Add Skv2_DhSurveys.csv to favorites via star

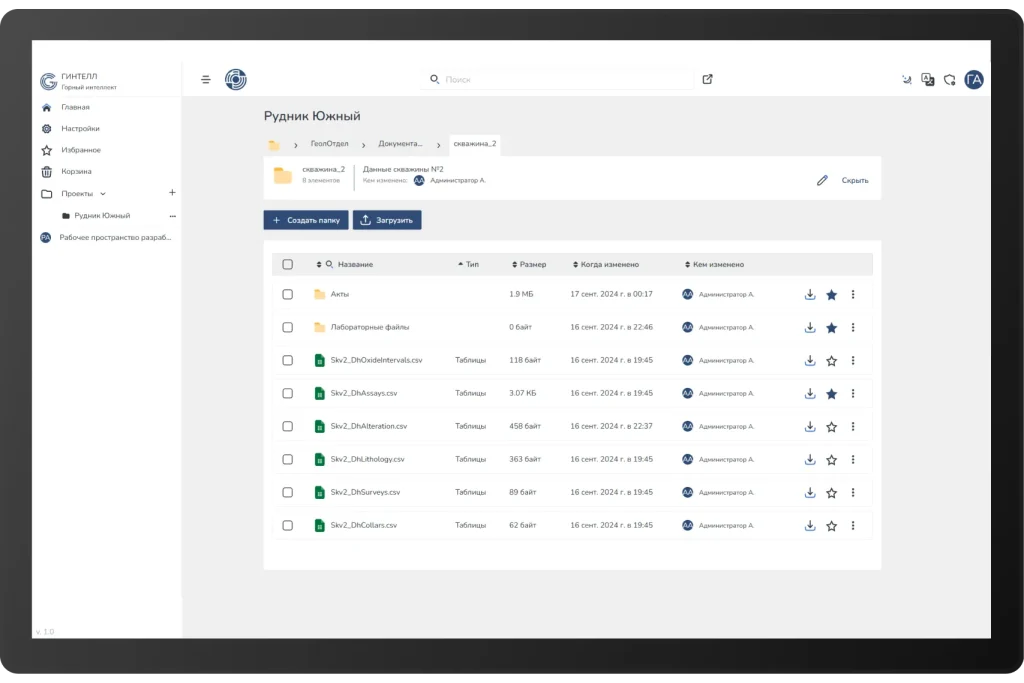[831, 493]
